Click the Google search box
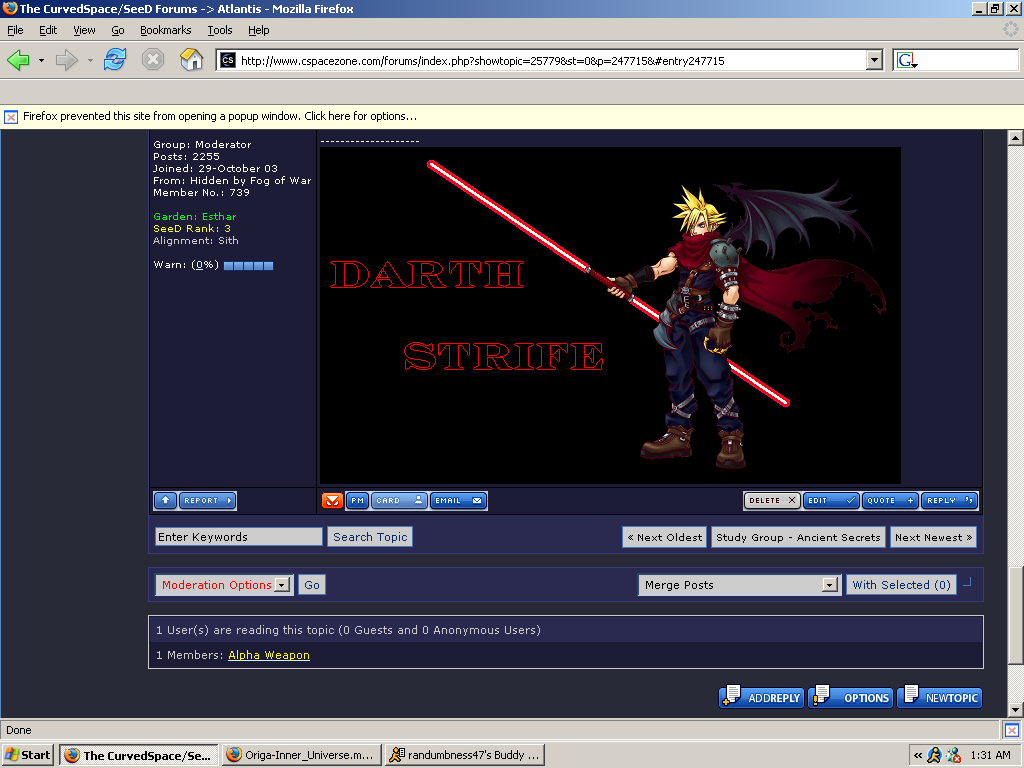Viewport: 1024px width, 768px height. click(x=968, y=61)
